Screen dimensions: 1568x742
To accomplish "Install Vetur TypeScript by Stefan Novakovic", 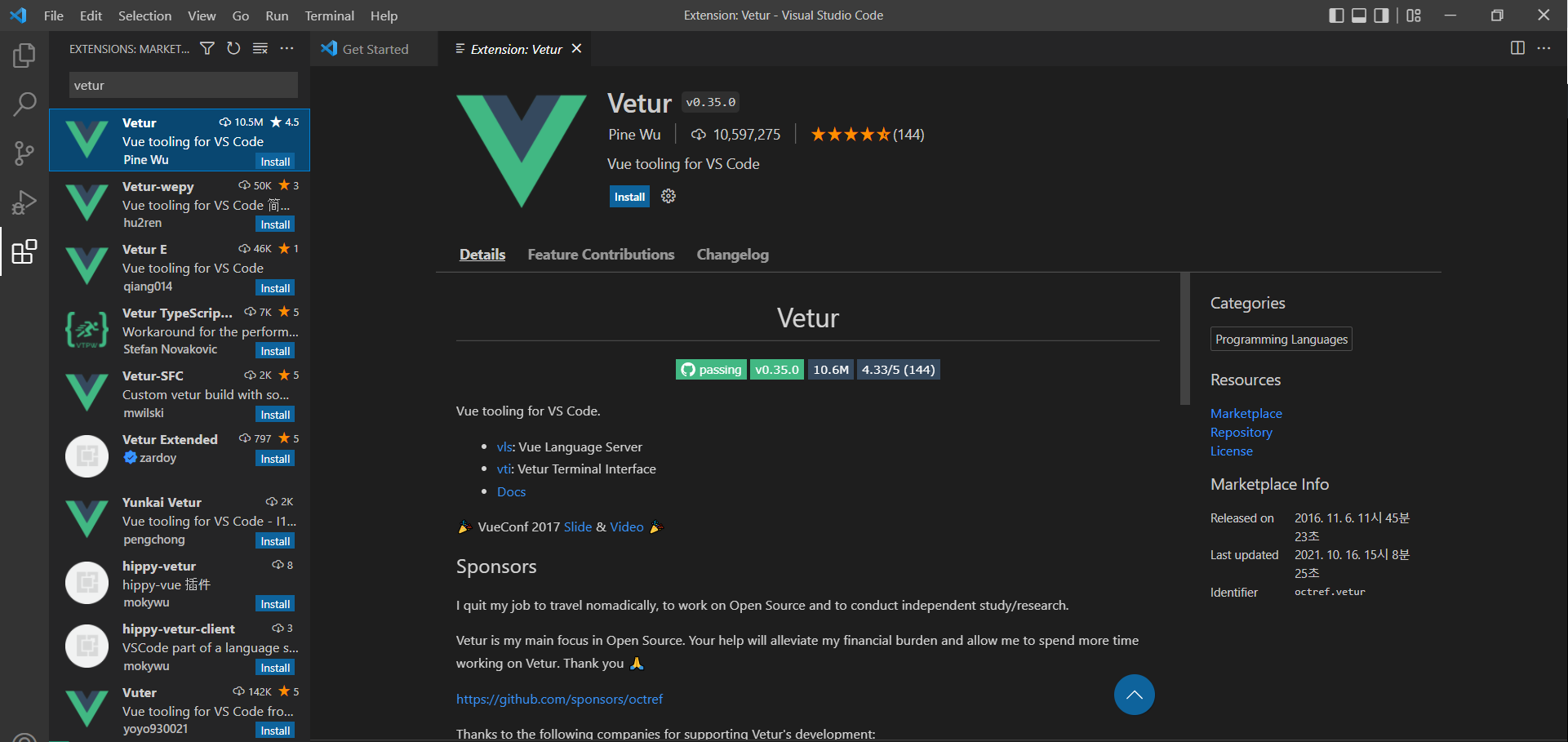I will [275, 351].
